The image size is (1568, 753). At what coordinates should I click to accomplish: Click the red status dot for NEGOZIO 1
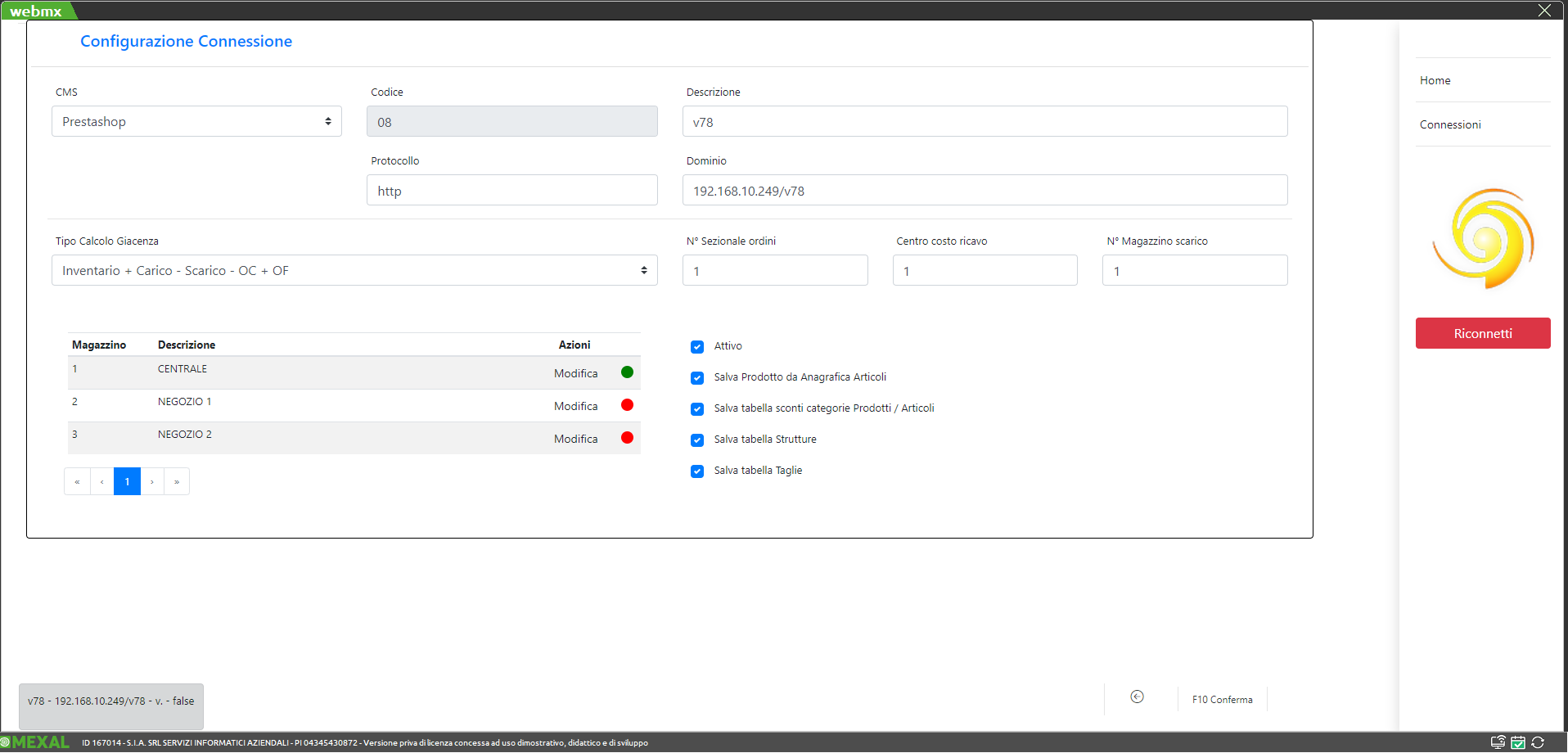(627, 405)
